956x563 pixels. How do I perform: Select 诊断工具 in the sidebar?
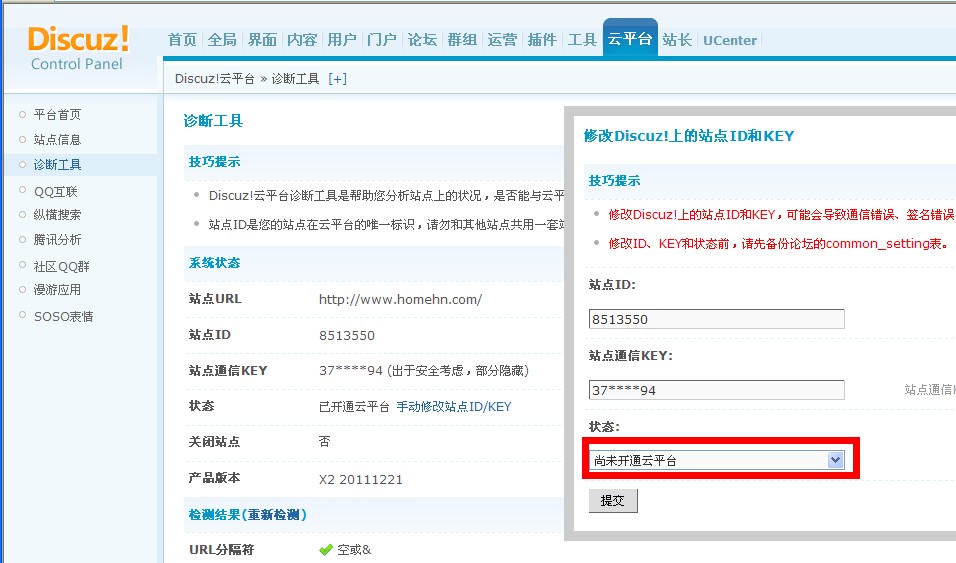pos(57,165)
